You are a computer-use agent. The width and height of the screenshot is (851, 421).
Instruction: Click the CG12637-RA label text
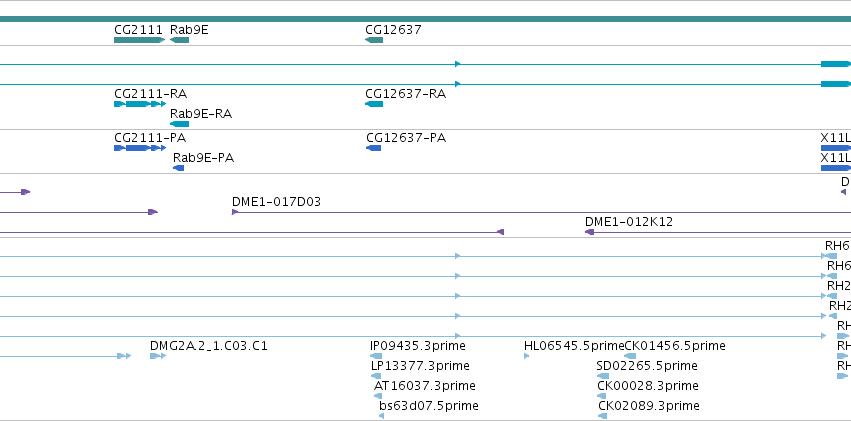[x=405, y=94]
